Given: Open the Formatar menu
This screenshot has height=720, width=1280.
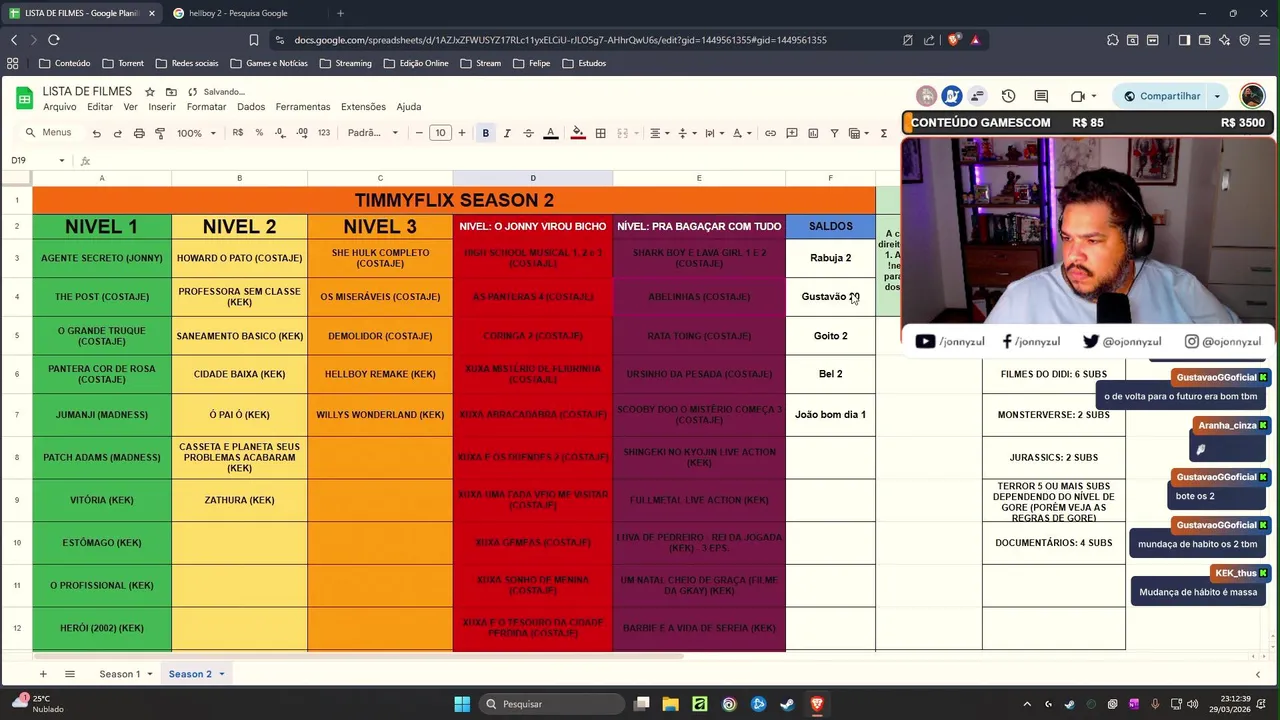Looking at the screenshot, I should click(206, 107).
